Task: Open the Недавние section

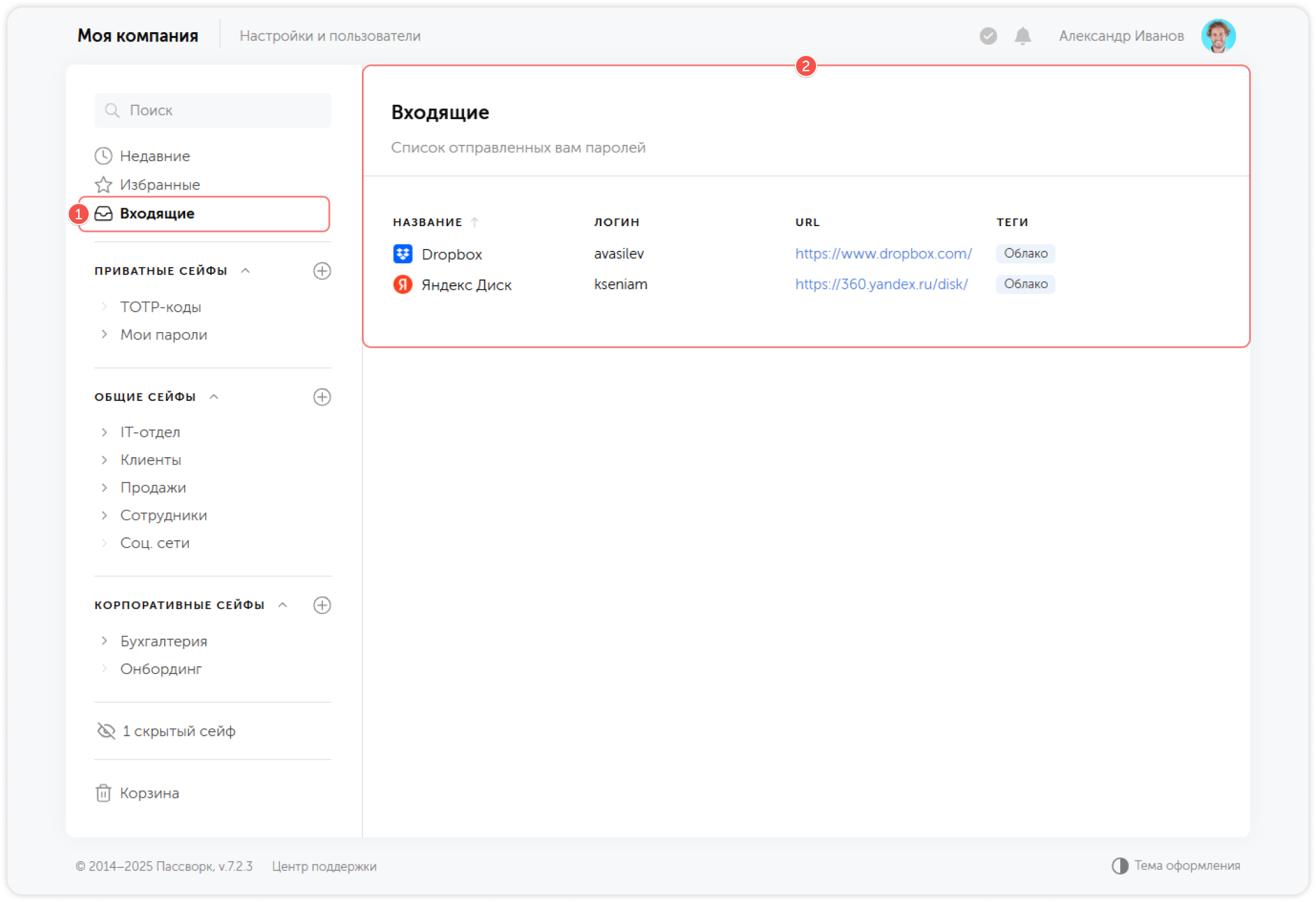Action: (155, 156)
